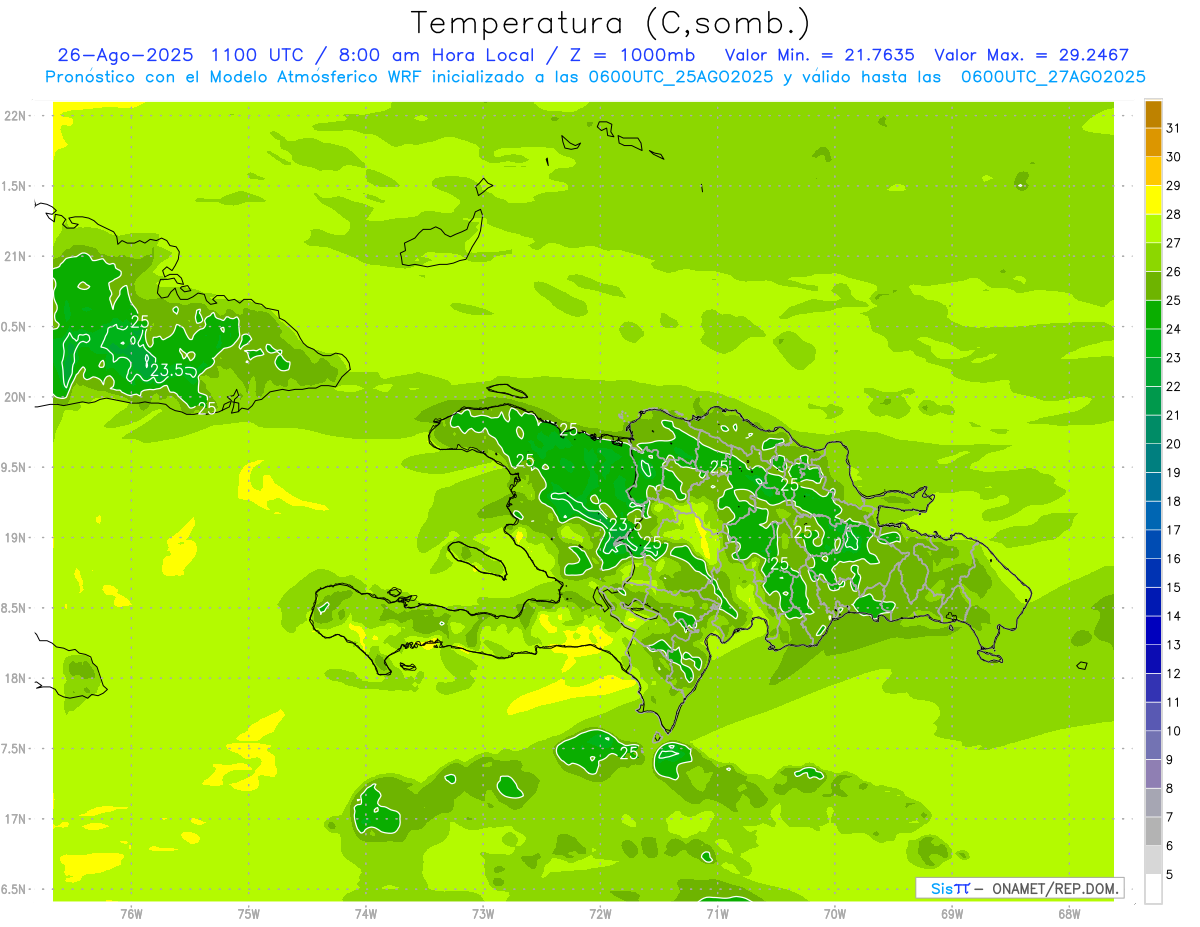
Task: Pick the gray swatch between 6 and 7
Action: tap(1153, 831)
